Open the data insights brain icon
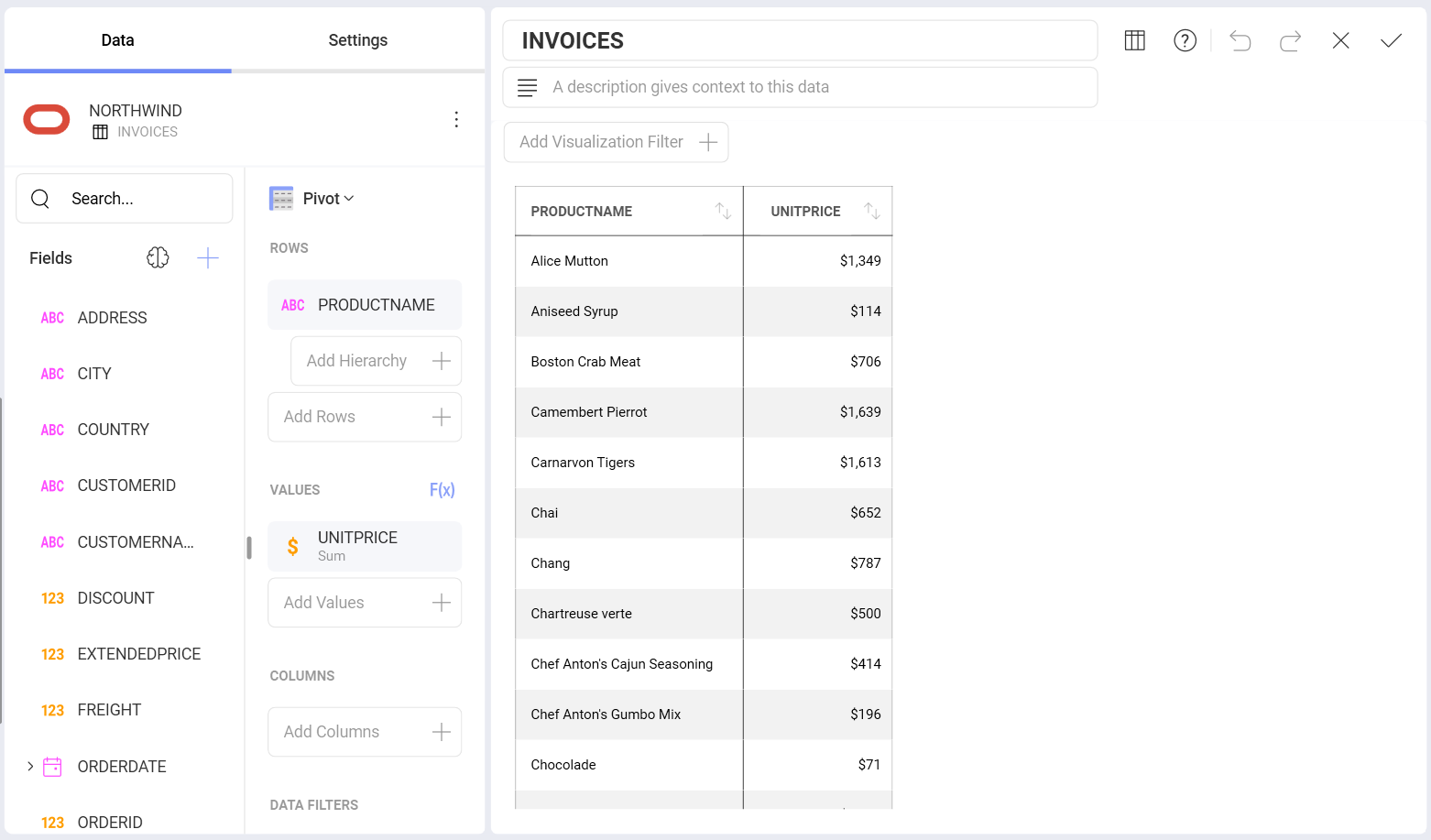Image resolution: width=1431 pixels, height=840 pixels. coord(158,257)
